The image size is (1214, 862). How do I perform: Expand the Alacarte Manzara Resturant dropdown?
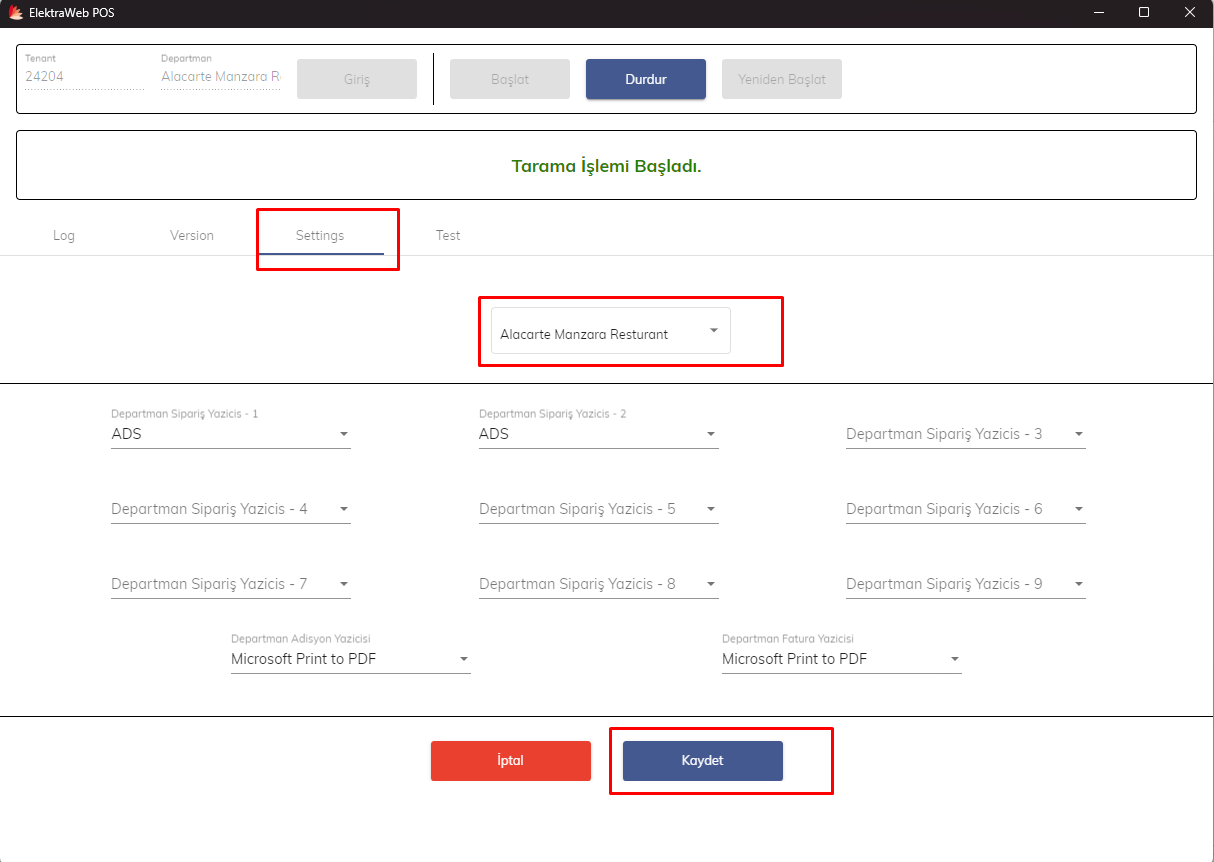pos(610,332)
